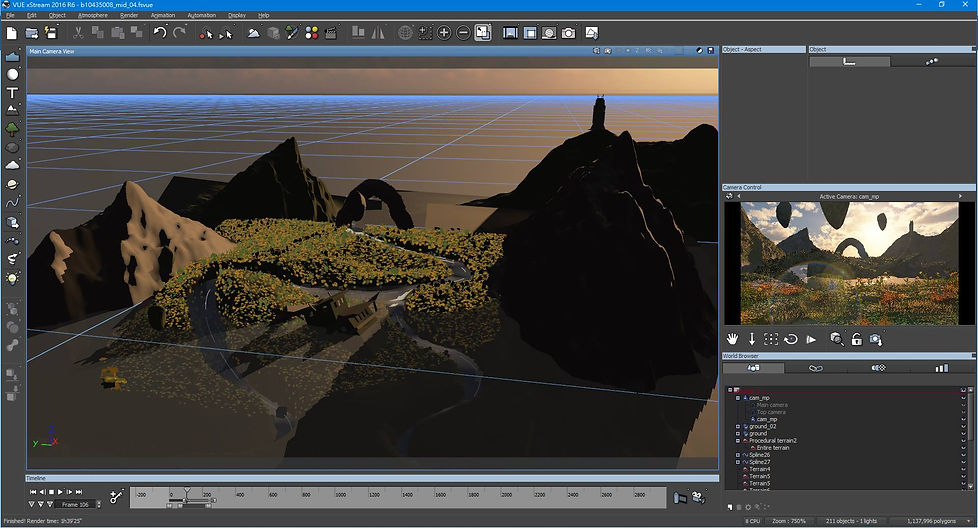This screenshot has height=528, width=978.
Task: Click the camera down arrow icon
Action: coord(752,339)
